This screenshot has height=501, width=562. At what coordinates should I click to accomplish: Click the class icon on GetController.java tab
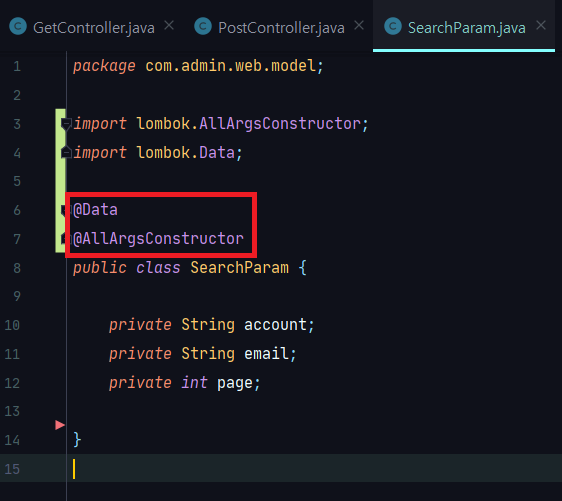tap(18, 27)
